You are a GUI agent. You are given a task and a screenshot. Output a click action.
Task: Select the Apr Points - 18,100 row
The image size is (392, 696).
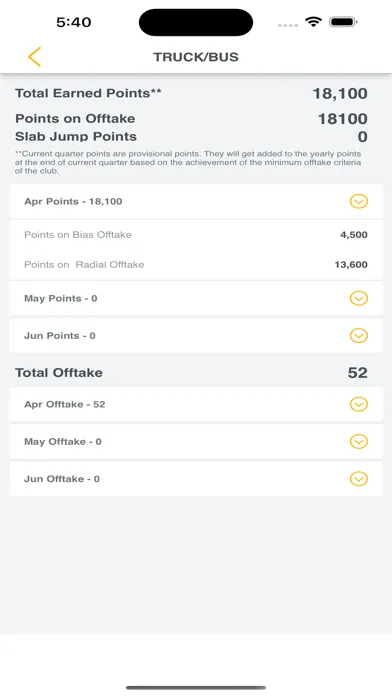(196, 202)
